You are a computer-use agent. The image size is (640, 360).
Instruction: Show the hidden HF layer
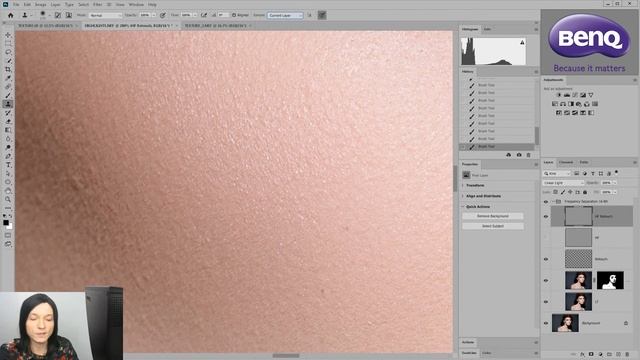546,238
